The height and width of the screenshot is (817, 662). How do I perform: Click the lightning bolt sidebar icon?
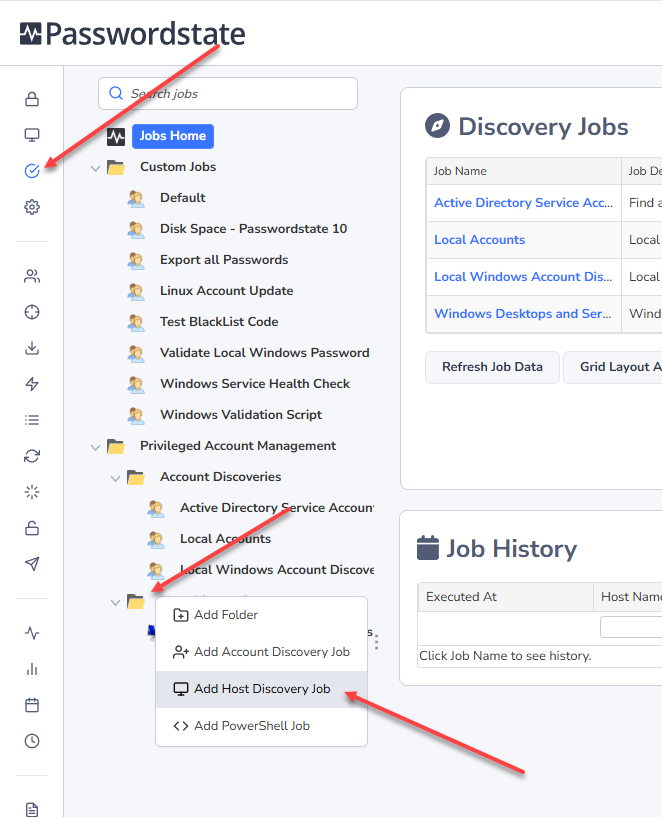pos(32,384)
